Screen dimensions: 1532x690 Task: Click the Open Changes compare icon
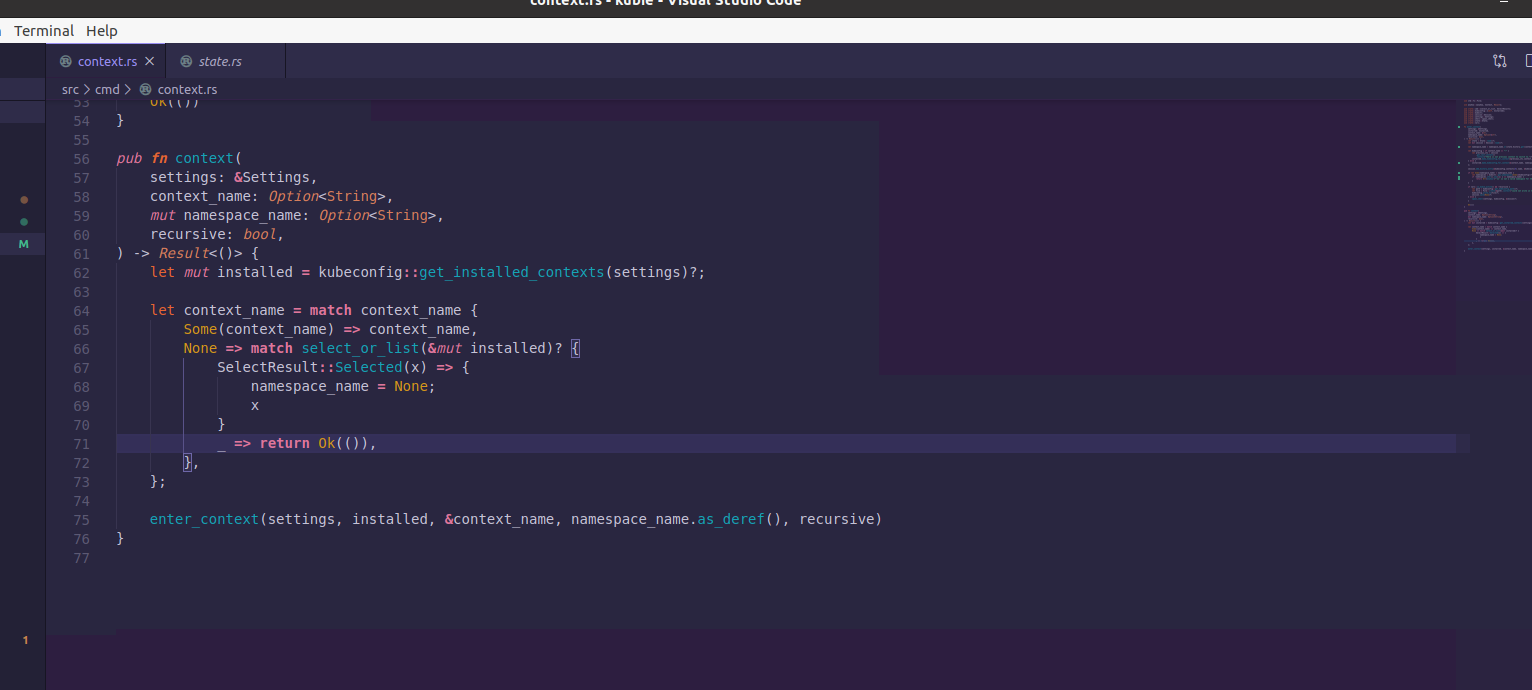[x=1500, y=61]
